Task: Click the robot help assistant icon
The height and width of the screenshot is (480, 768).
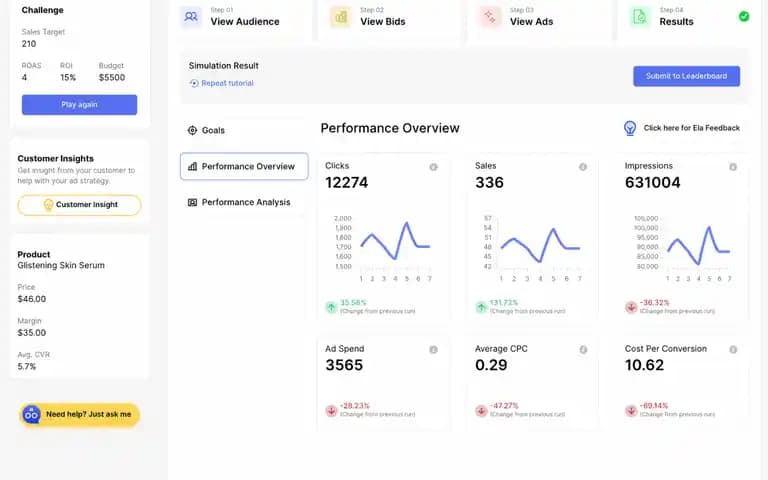Action: click(31, 414)
